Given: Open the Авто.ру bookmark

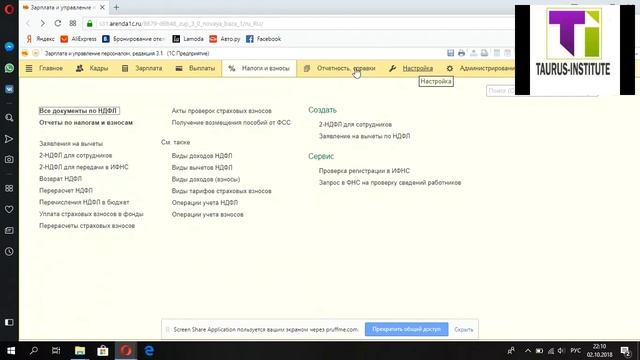Looking at the screenshot, I should click(x=225, y=39).
